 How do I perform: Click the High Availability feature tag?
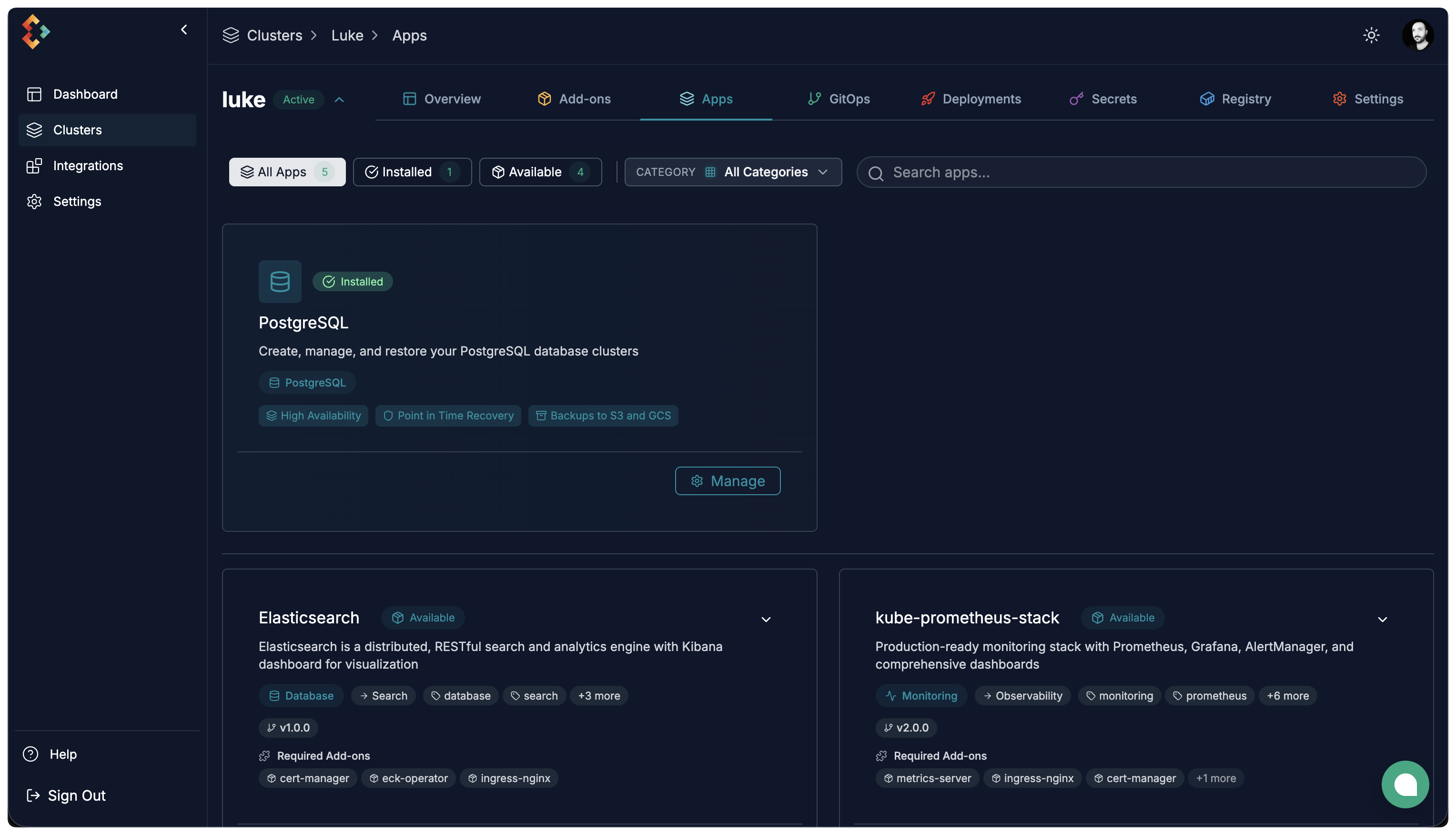coord(313,415)
